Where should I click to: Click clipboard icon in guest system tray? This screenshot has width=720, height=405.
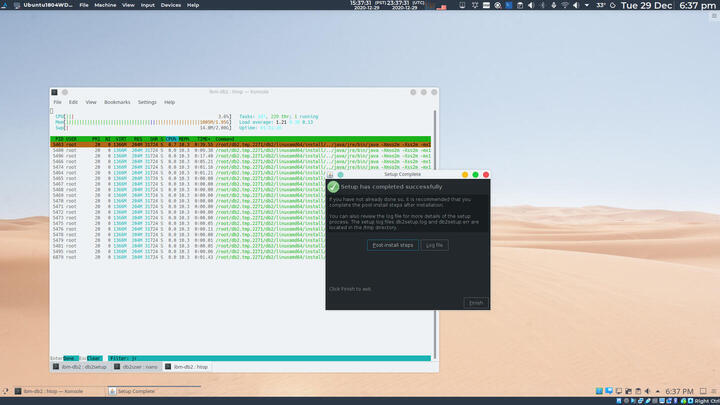pyautogui.click(x=638, y=391)
